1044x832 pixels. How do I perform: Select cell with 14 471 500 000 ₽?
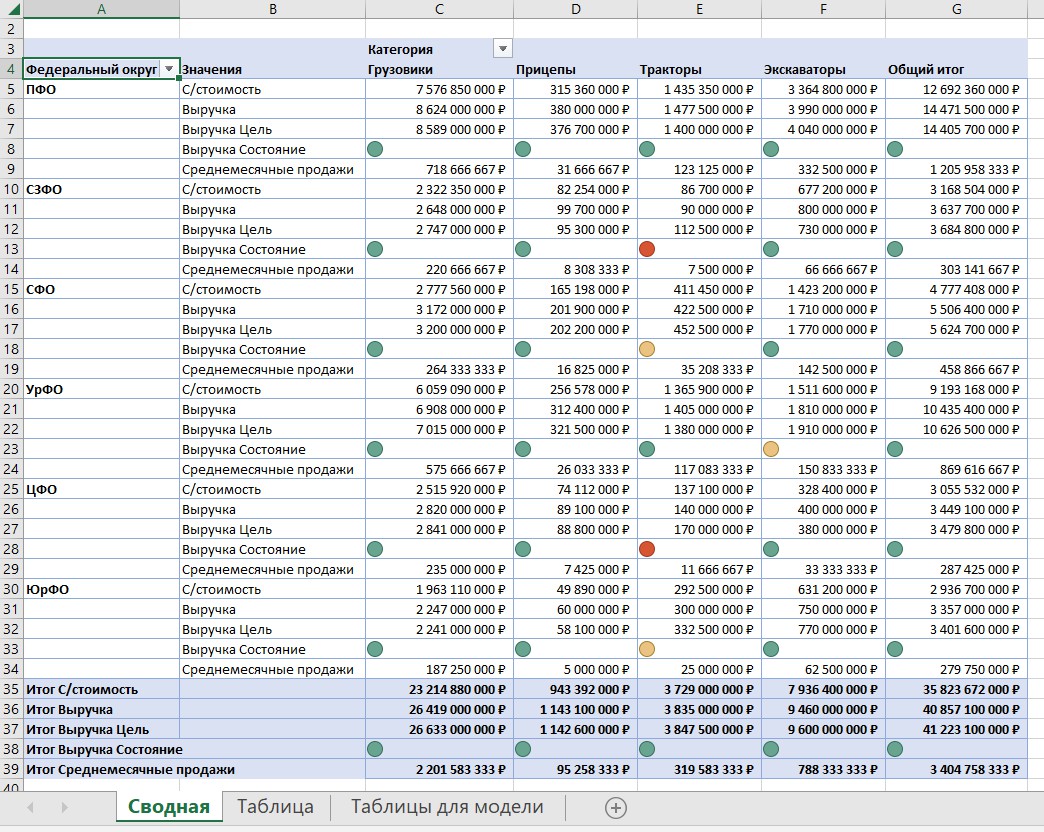click(957, 109)
